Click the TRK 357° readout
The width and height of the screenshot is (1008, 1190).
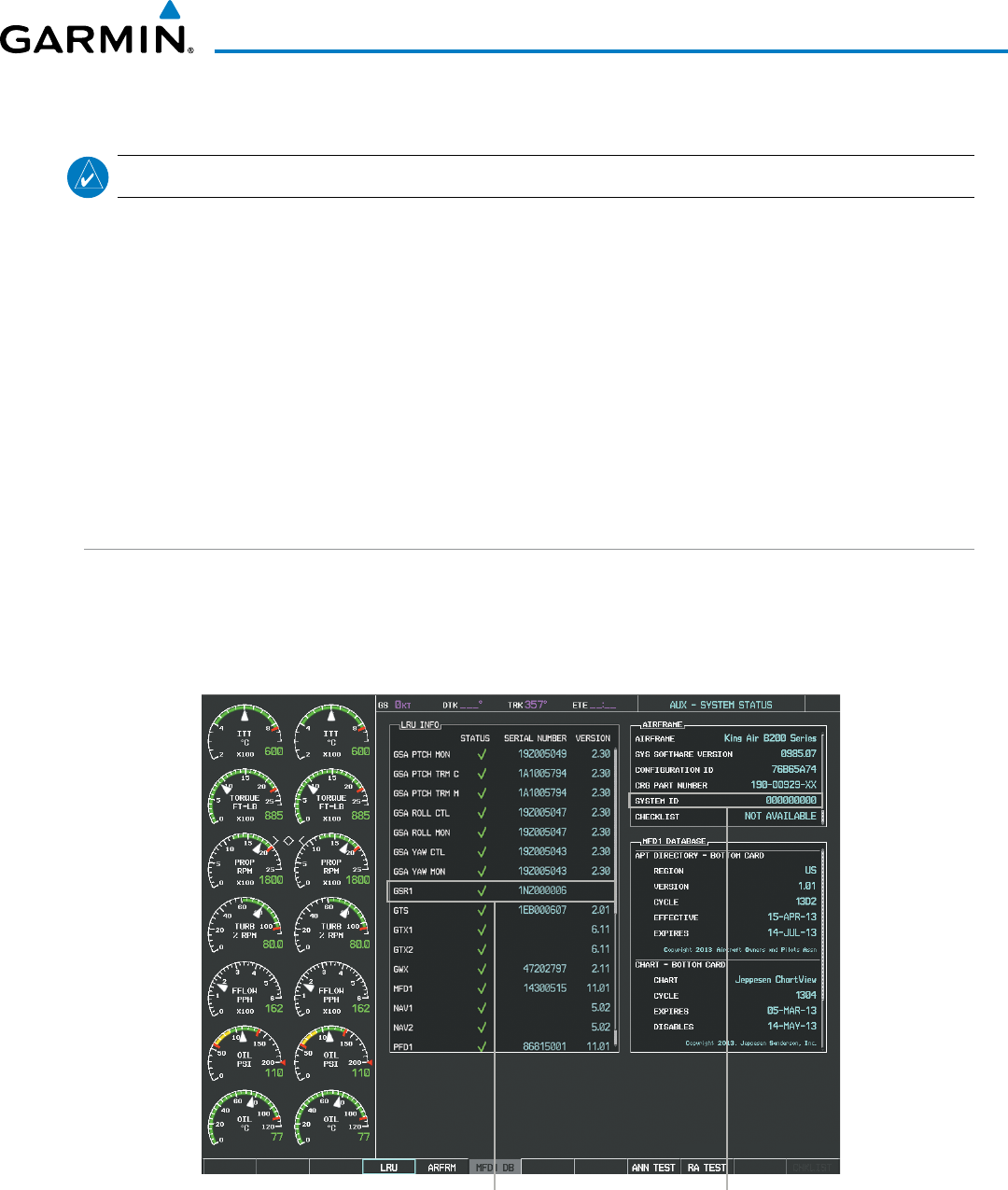click(527, 705)
